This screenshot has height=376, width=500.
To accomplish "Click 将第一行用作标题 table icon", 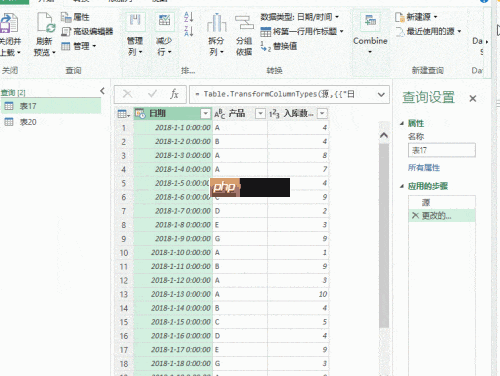I will [266, 32].
